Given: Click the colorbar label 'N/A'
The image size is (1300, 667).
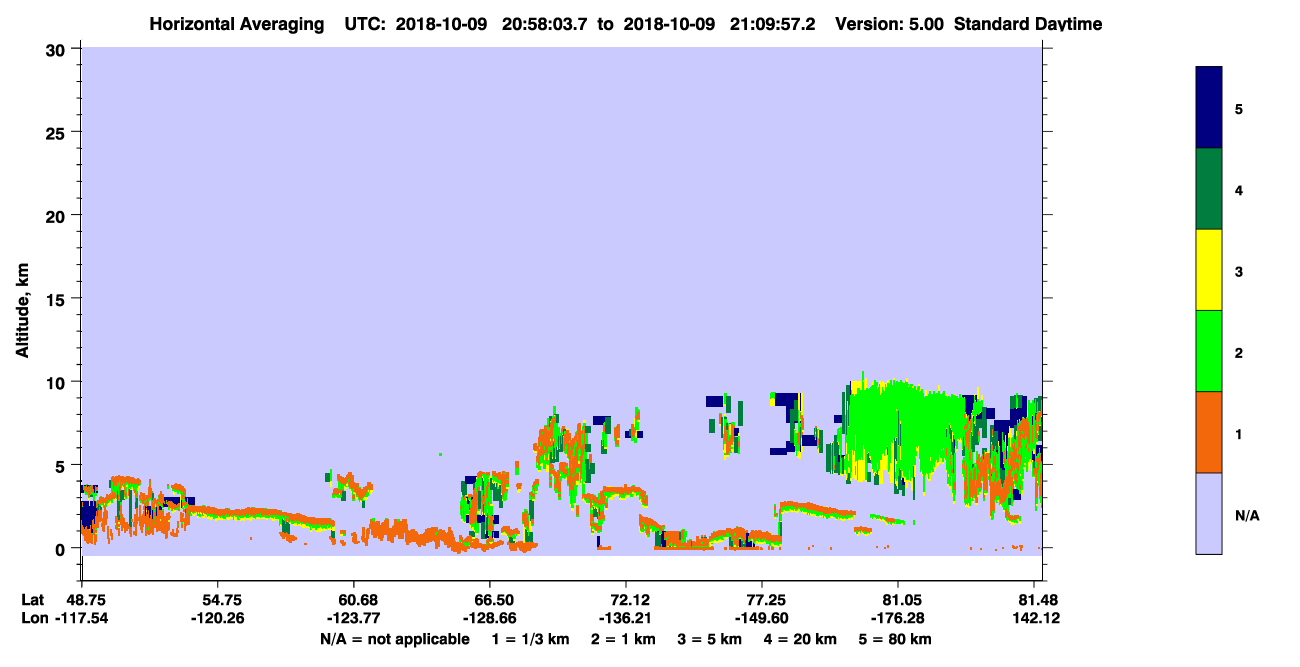Looking at the screenshot, I should tap(1246, 516).
